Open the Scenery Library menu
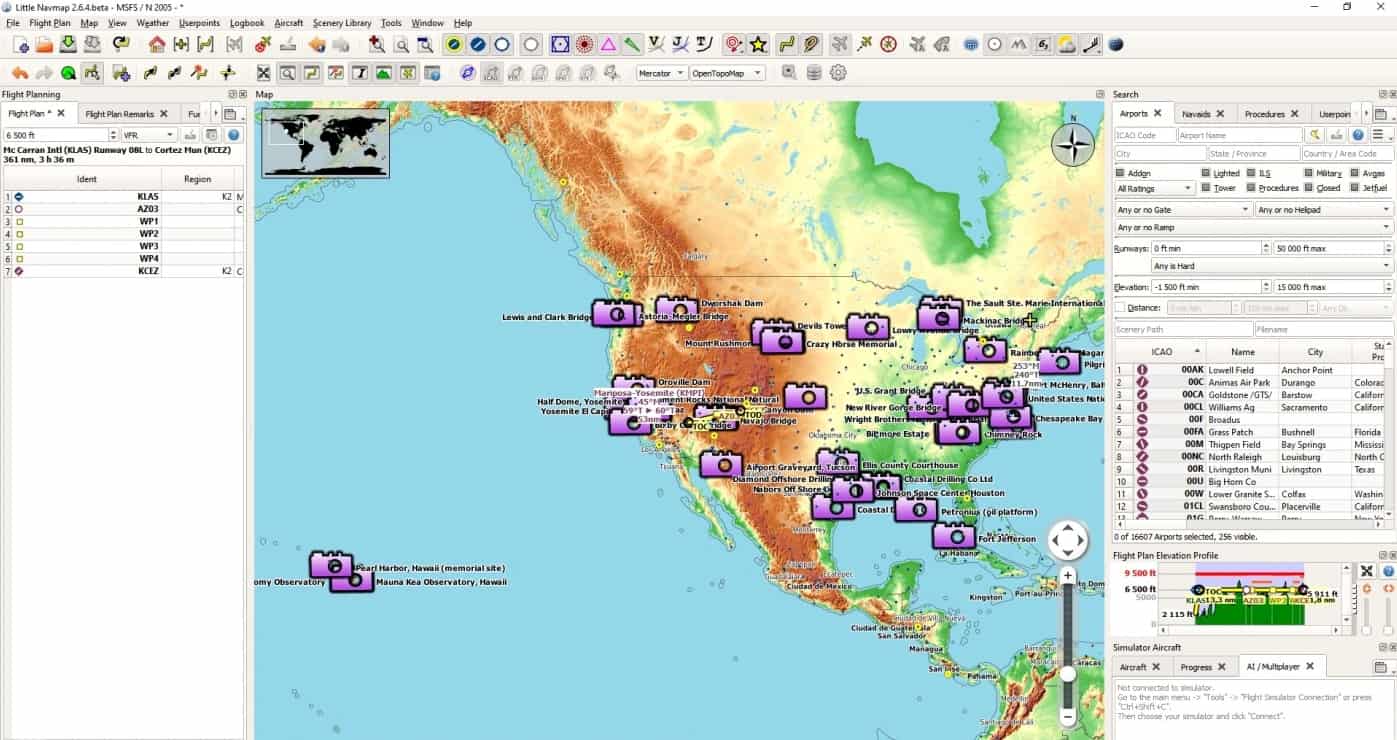The image size is (1397, 740). coord(341,23)
